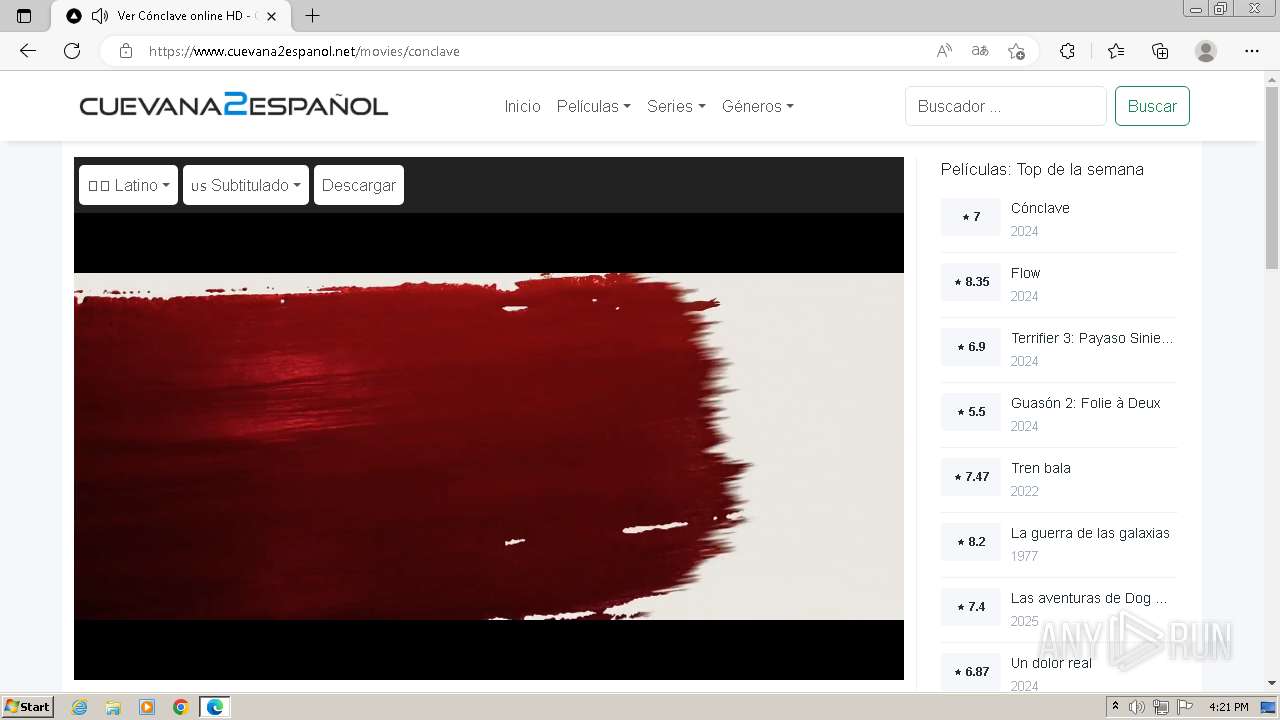This screenshot has height=720, width=1280.
Task: Open File Explorer from the taskbar
Action: pyautogui.click(x=113, y=707)
